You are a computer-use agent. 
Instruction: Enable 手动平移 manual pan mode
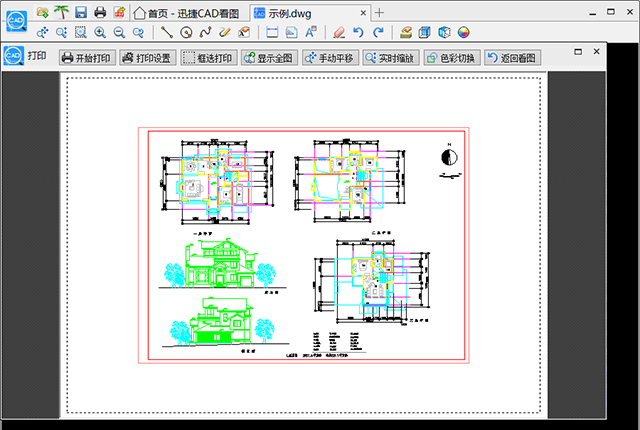click(x=330, y=58)
